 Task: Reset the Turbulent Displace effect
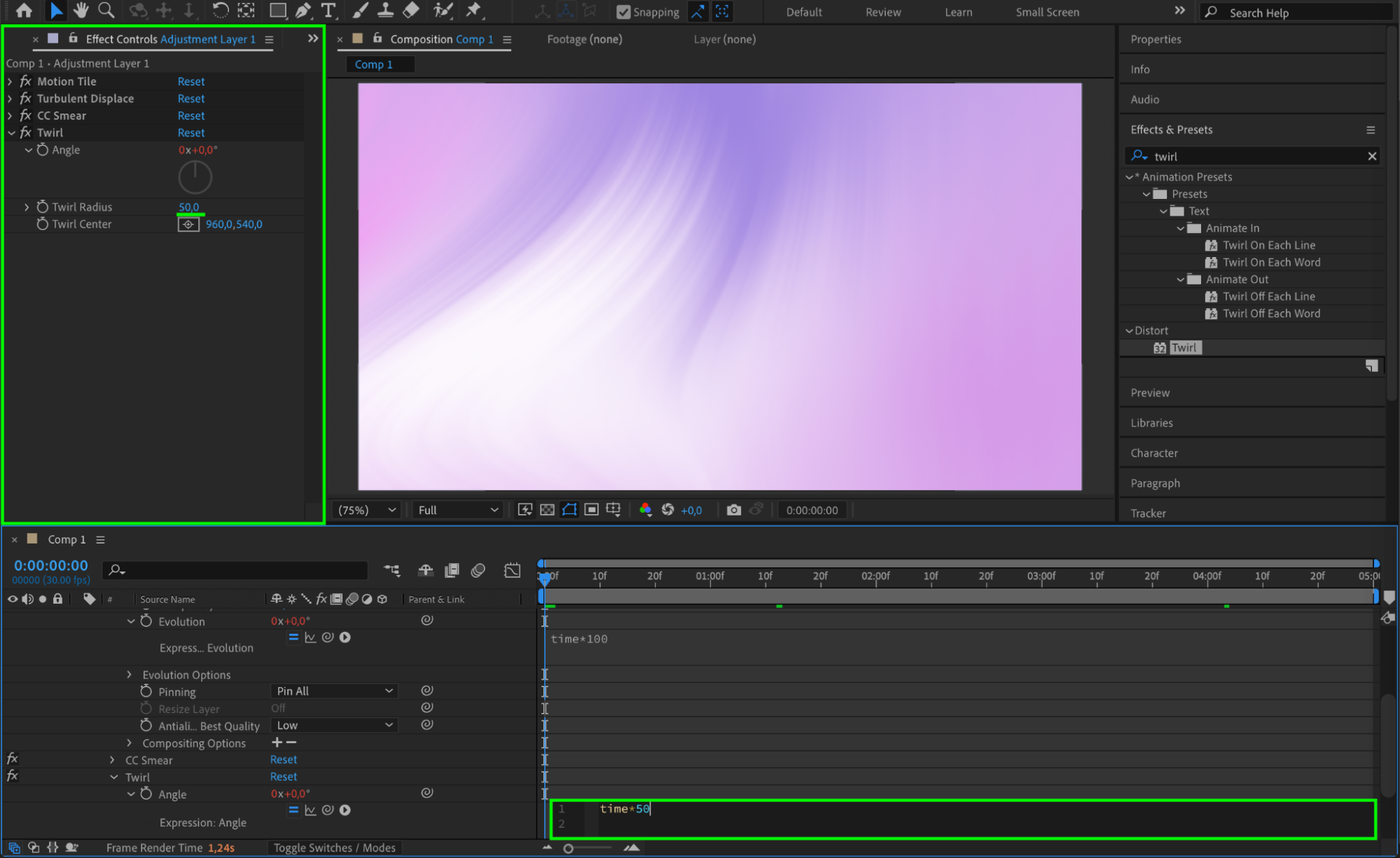[191, 99]
